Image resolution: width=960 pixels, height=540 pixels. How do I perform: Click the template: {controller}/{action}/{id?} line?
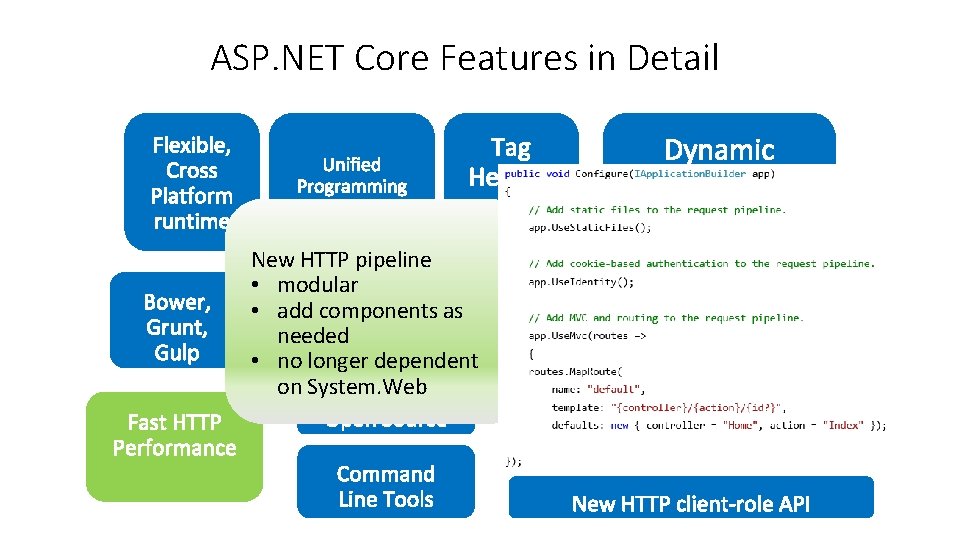pos(669,408)
